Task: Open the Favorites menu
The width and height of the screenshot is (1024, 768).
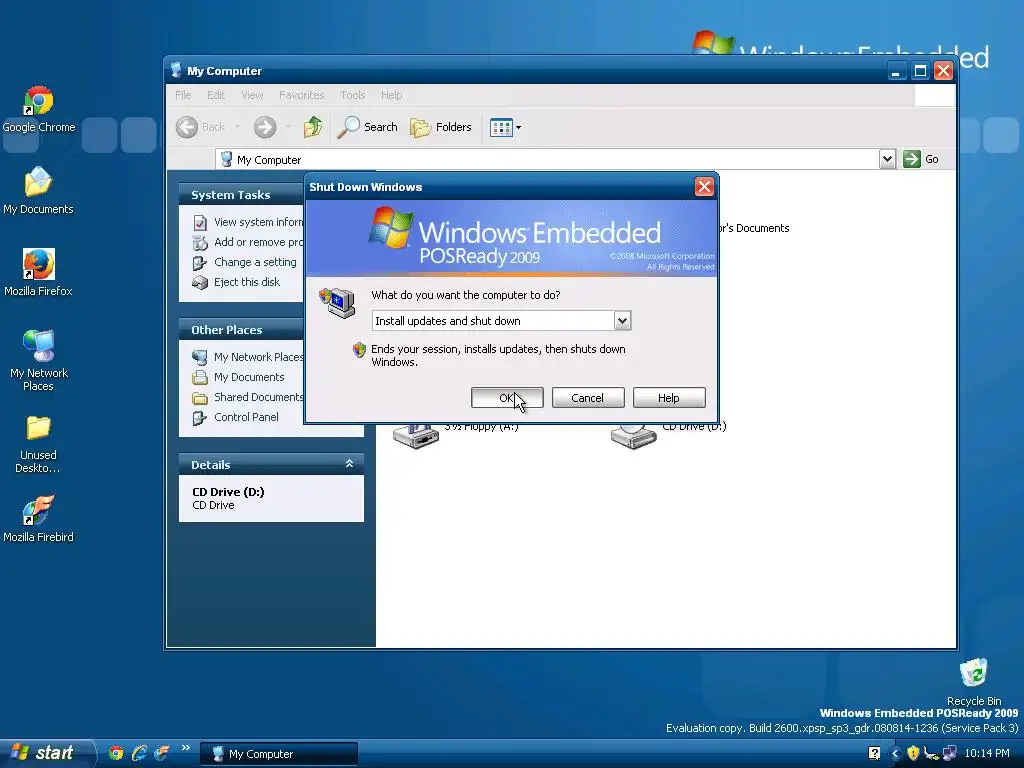Action: [301, 95]
